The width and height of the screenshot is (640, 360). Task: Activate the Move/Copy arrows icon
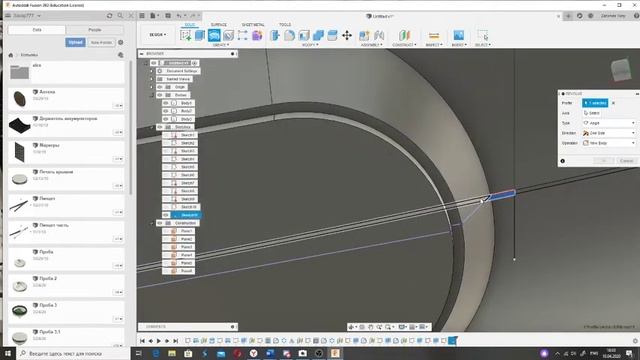(347, 36)
